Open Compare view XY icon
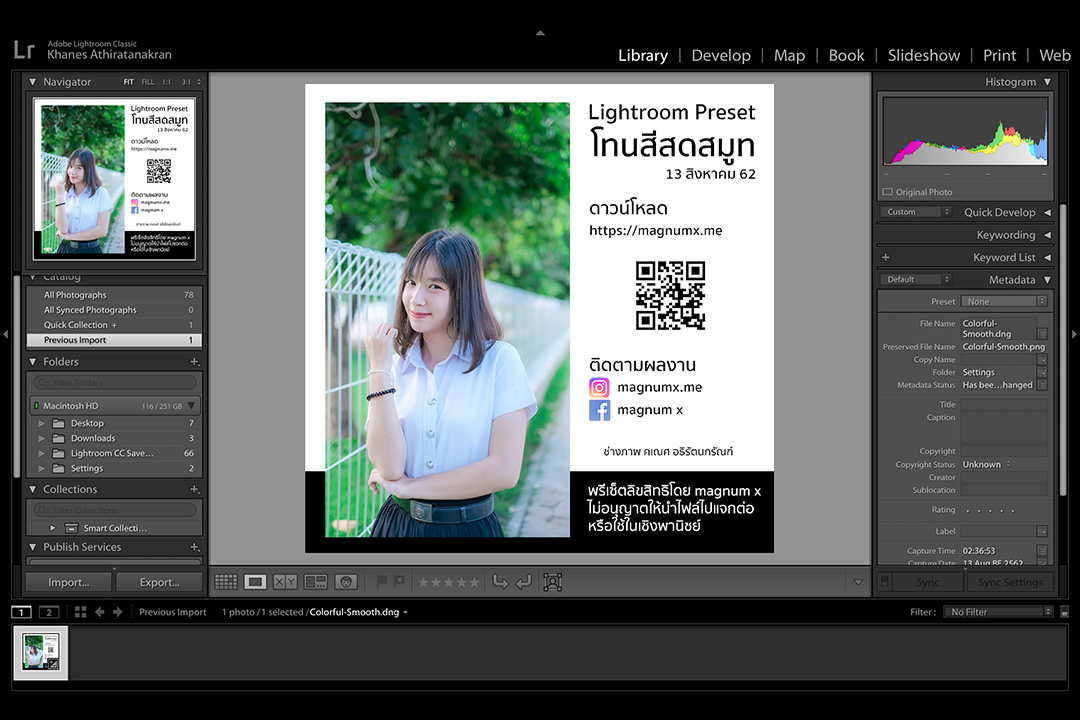Viewport: 1080px width, 720px height. [x=285, y=582]
